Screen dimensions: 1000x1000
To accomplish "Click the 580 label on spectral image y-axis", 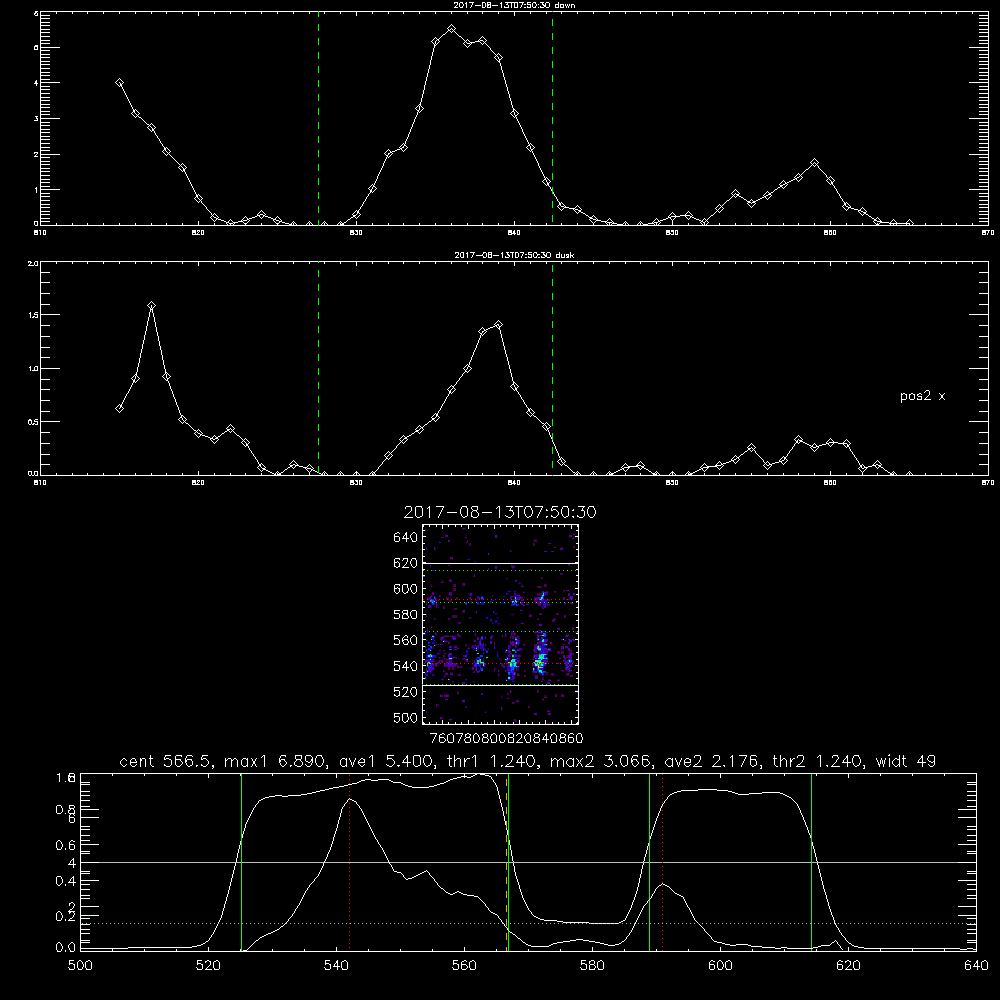I will (x=406, y=615).
